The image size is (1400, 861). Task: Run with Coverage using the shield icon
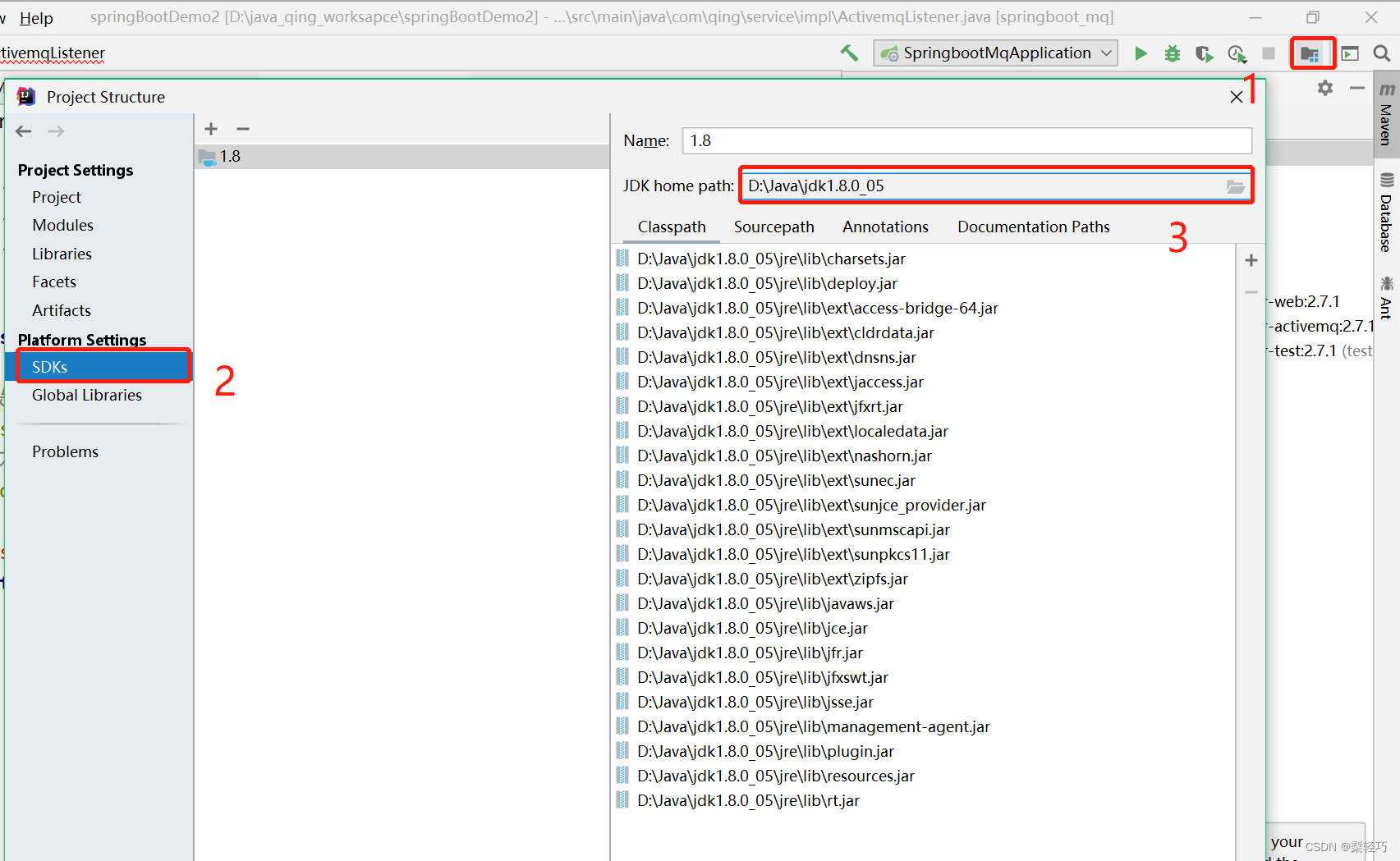coord(1204,53)
